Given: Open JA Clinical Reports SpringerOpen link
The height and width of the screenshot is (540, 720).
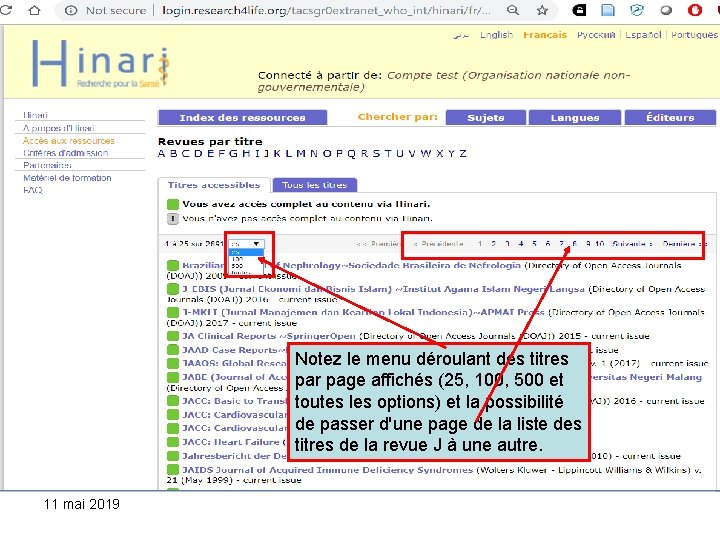Looking at the screenshot, I should [269, 336].
